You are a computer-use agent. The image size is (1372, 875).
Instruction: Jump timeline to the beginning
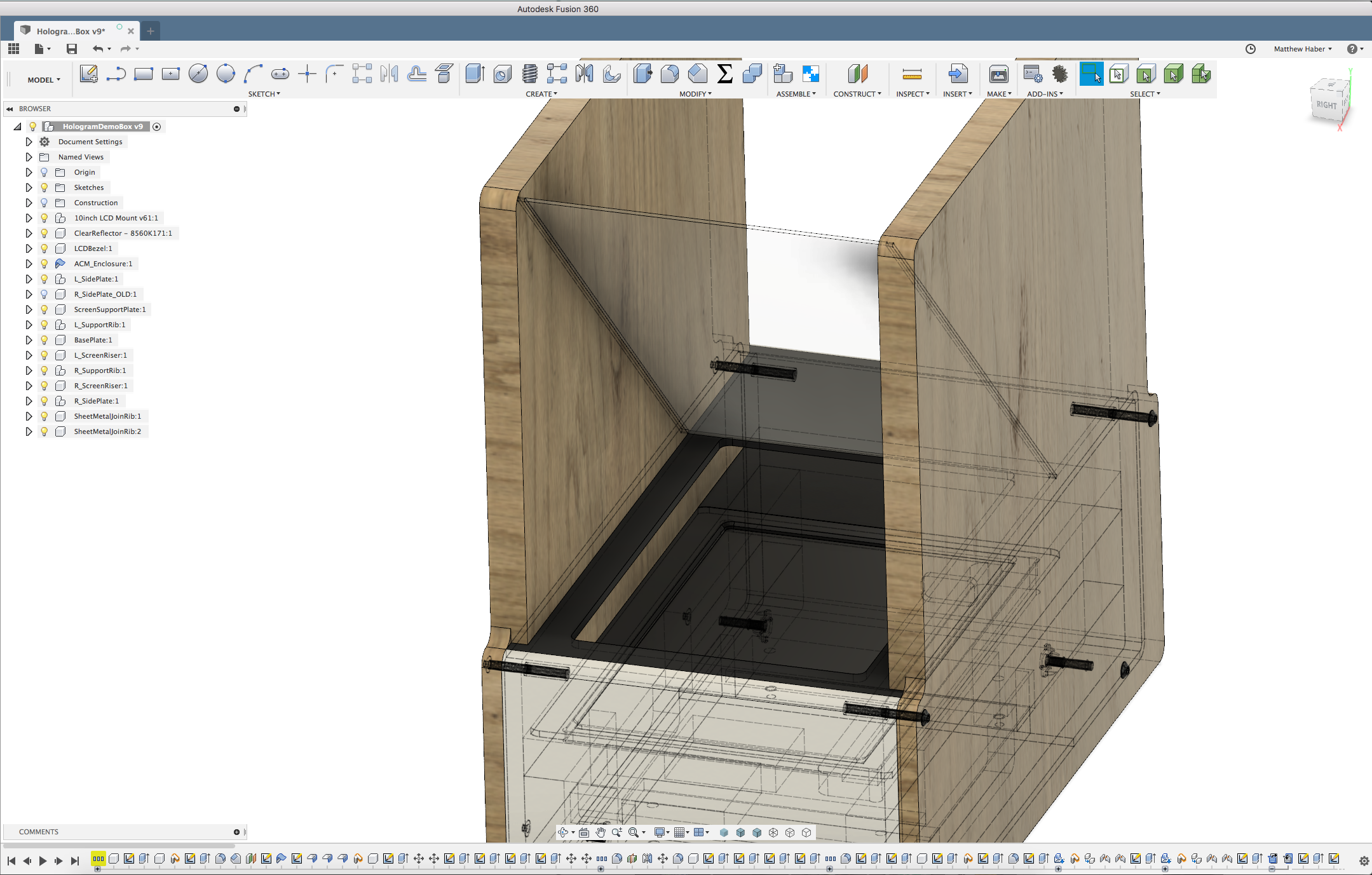coord(11,861)
